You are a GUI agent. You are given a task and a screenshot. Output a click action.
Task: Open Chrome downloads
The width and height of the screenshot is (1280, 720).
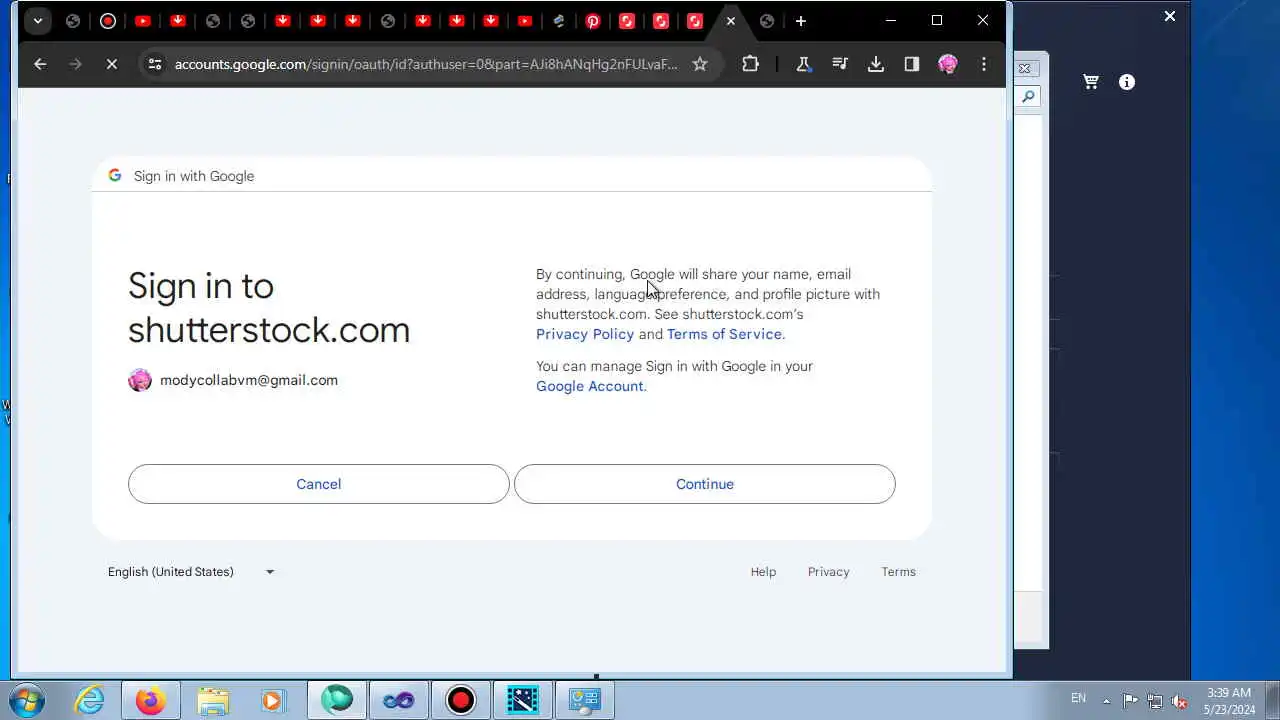(875, 64)
